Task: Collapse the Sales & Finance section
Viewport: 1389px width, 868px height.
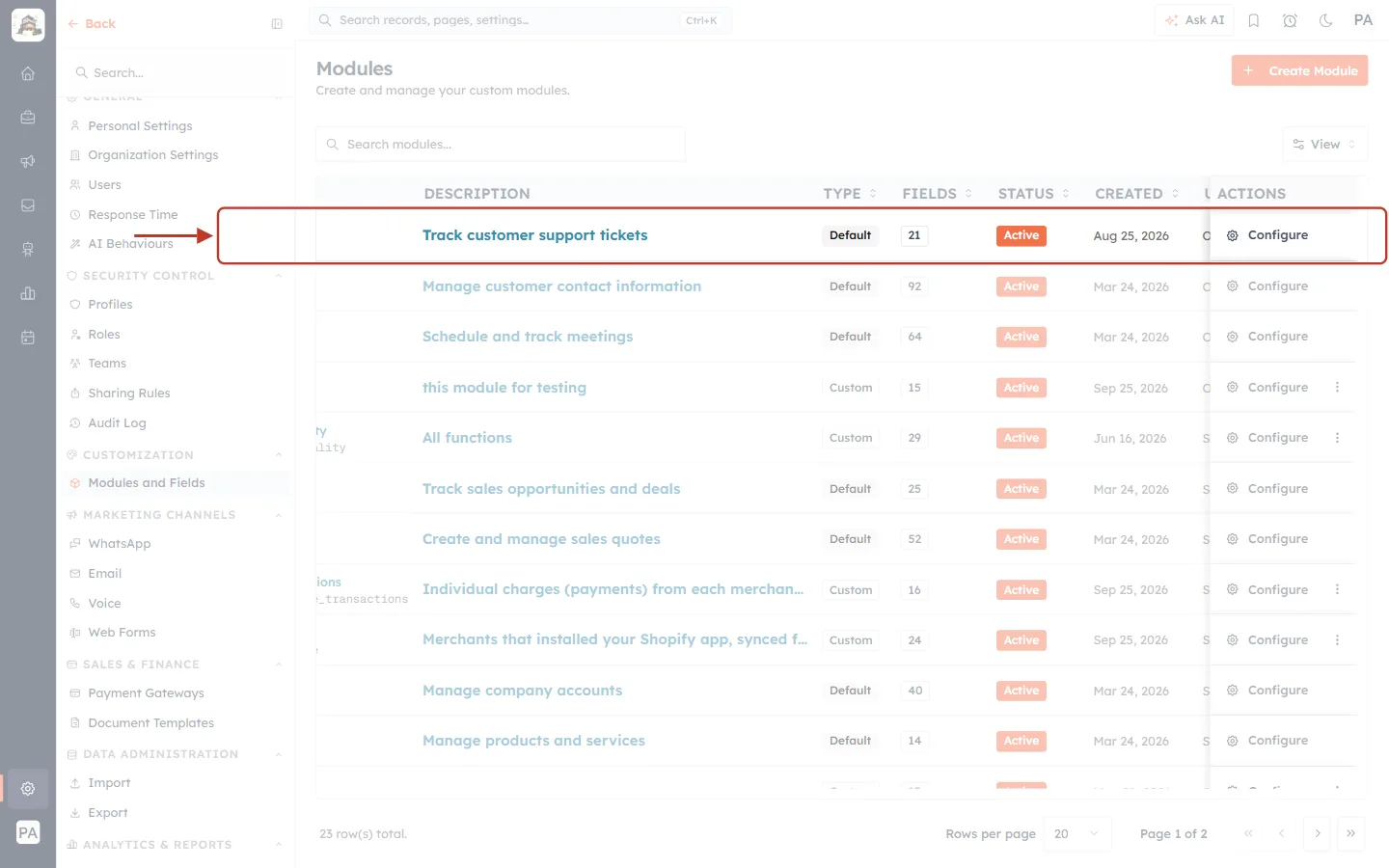Action: tap(279, 665)
